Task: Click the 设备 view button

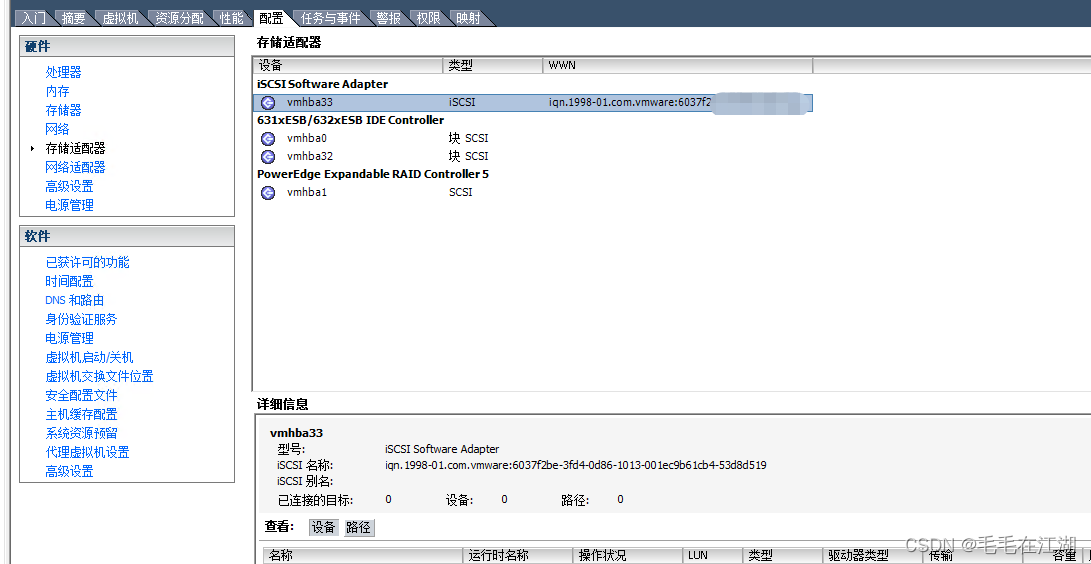Action: [324, 527]
